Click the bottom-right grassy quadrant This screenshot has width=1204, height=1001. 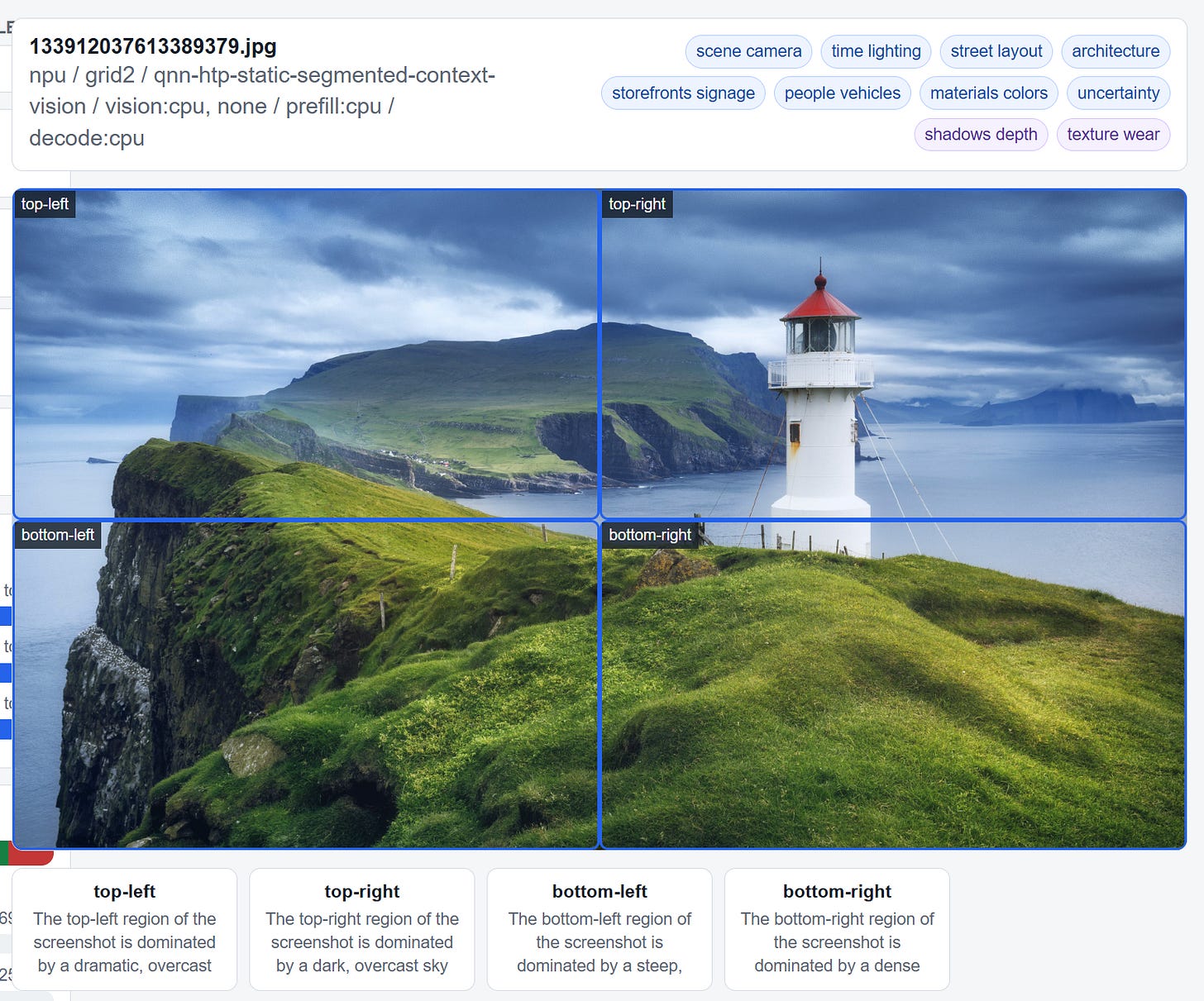click(893, 684)
